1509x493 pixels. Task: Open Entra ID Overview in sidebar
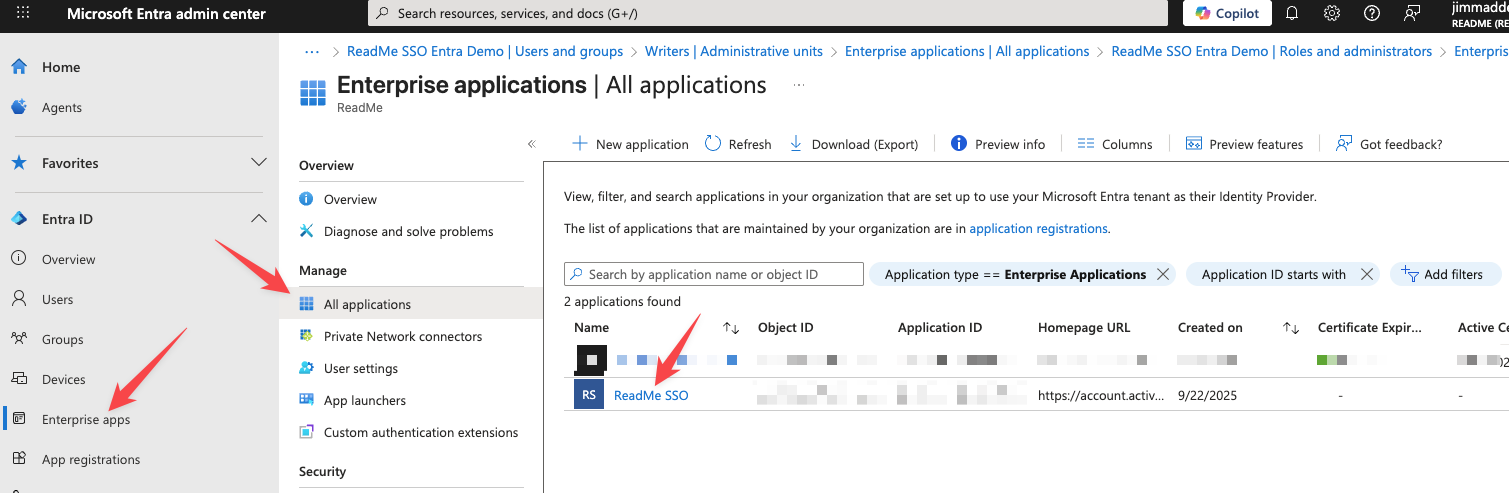pyautogui.click(x=69, y=259)
